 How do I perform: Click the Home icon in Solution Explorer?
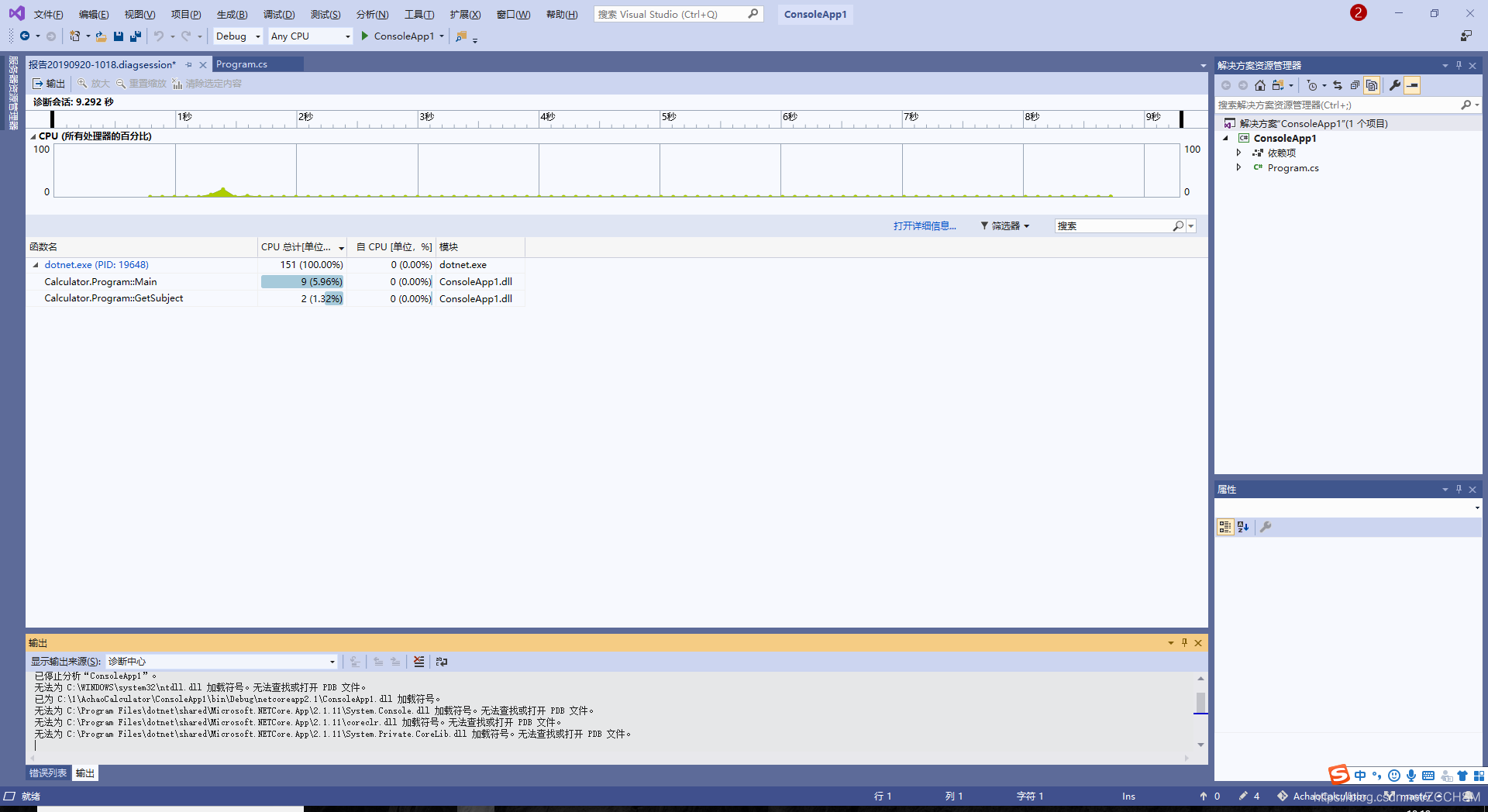1260,85
